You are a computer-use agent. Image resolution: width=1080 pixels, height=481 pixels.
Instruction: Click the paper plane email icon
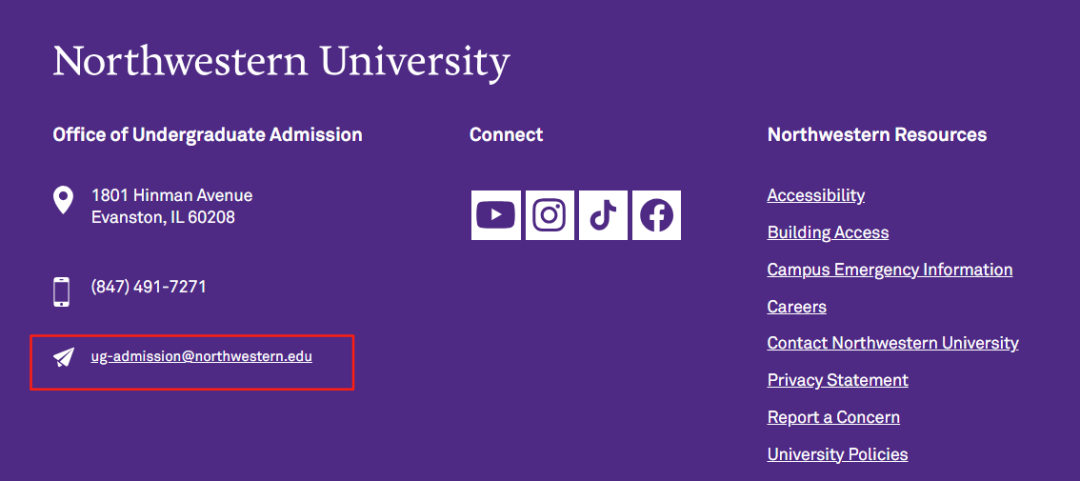[64, 356]
